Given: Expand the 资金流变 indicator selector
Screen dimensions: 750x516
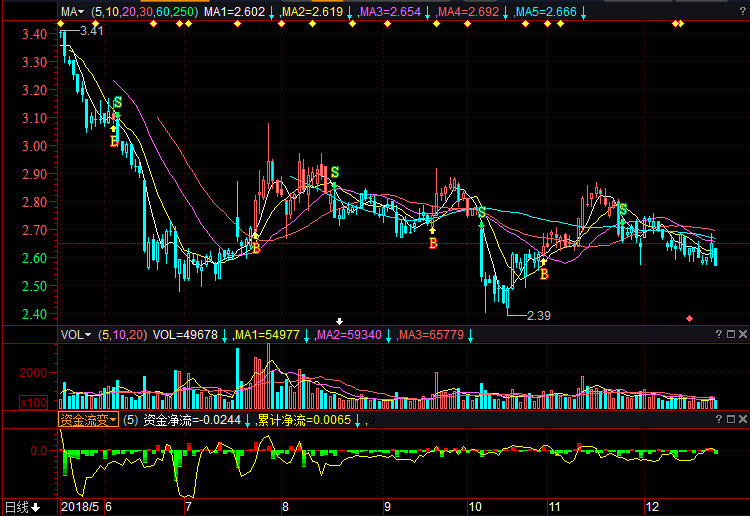Looking at the screenshot, I should (x=88, y=421).
